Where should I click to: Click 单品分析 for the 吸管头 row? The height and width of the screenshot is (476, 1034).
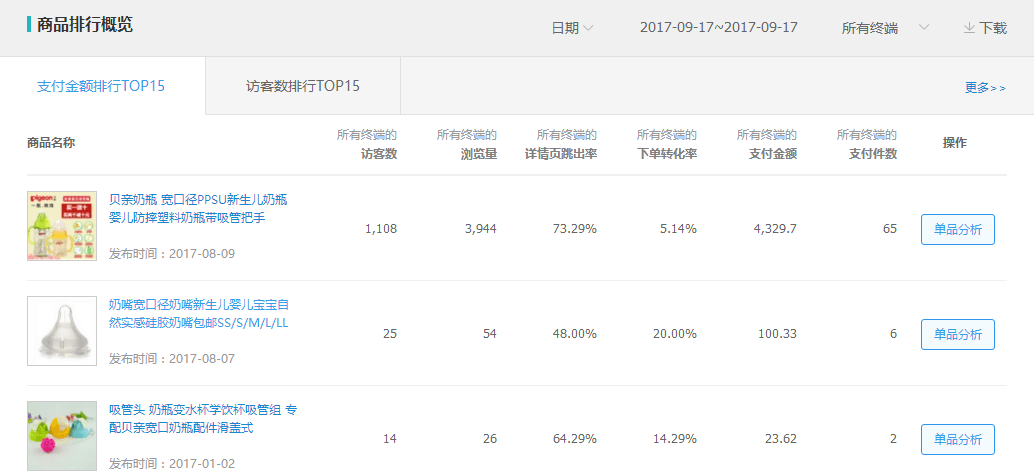(x=958, y=439)
